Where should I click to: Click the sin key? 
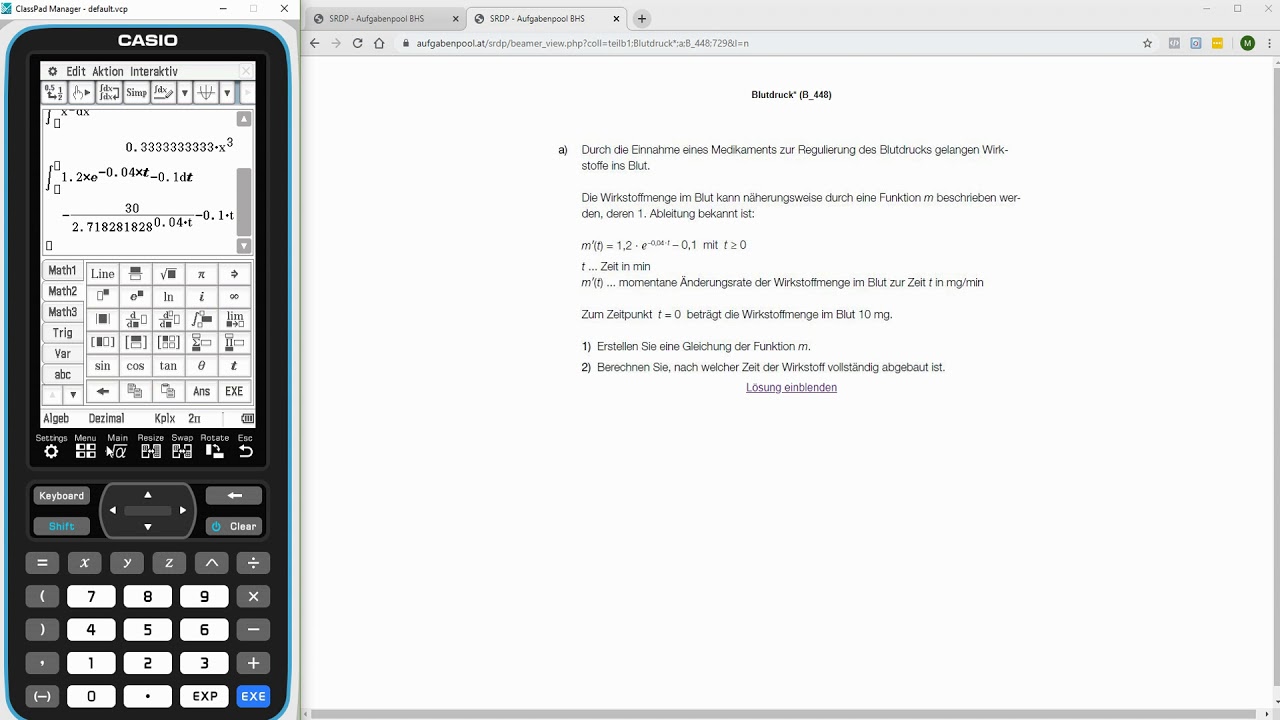click(x=103, y=366)
